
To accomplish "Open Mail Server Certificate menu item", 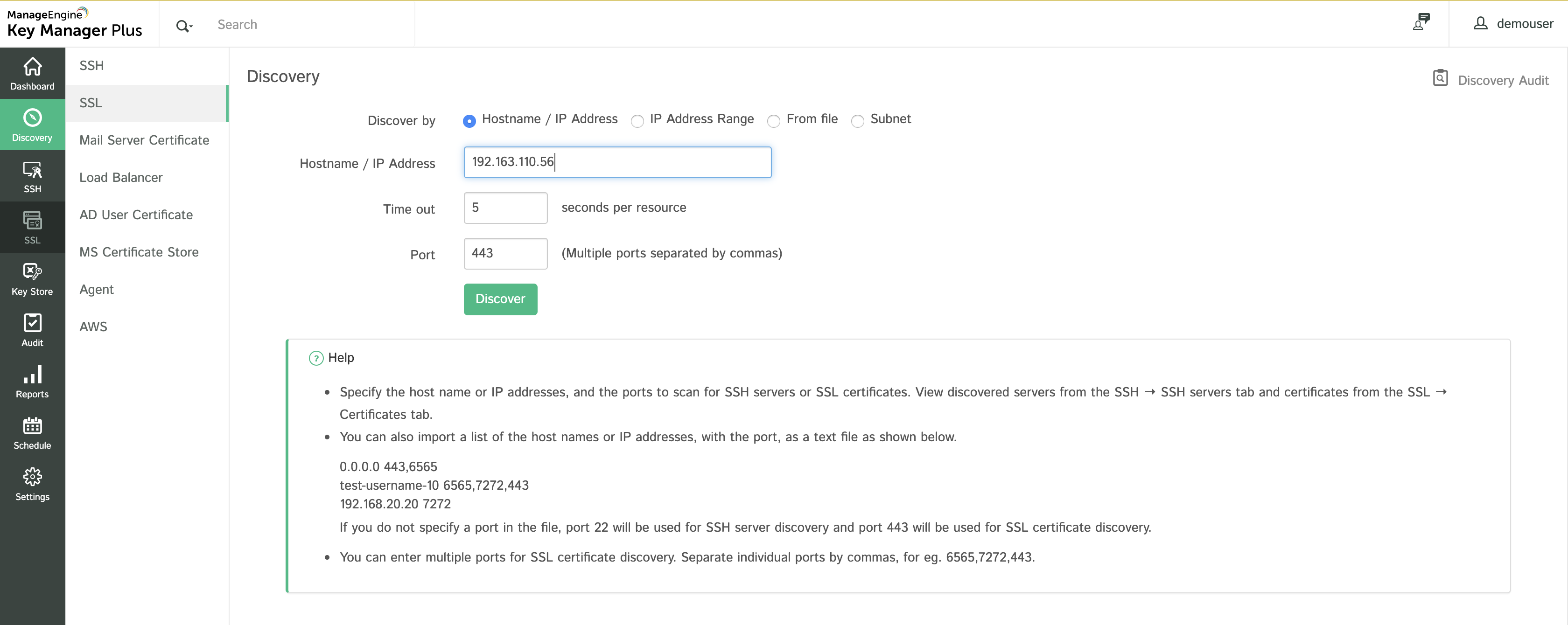I will click(x=144, y=140).
